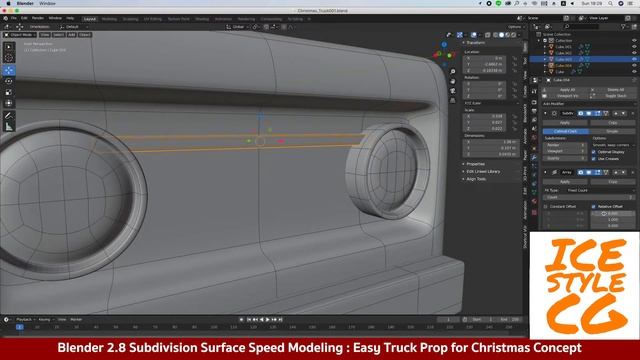This screenshot has width=640, height=360.
Task: Click the Subdivisions Viewport level field
Action: tap(565, 151)
